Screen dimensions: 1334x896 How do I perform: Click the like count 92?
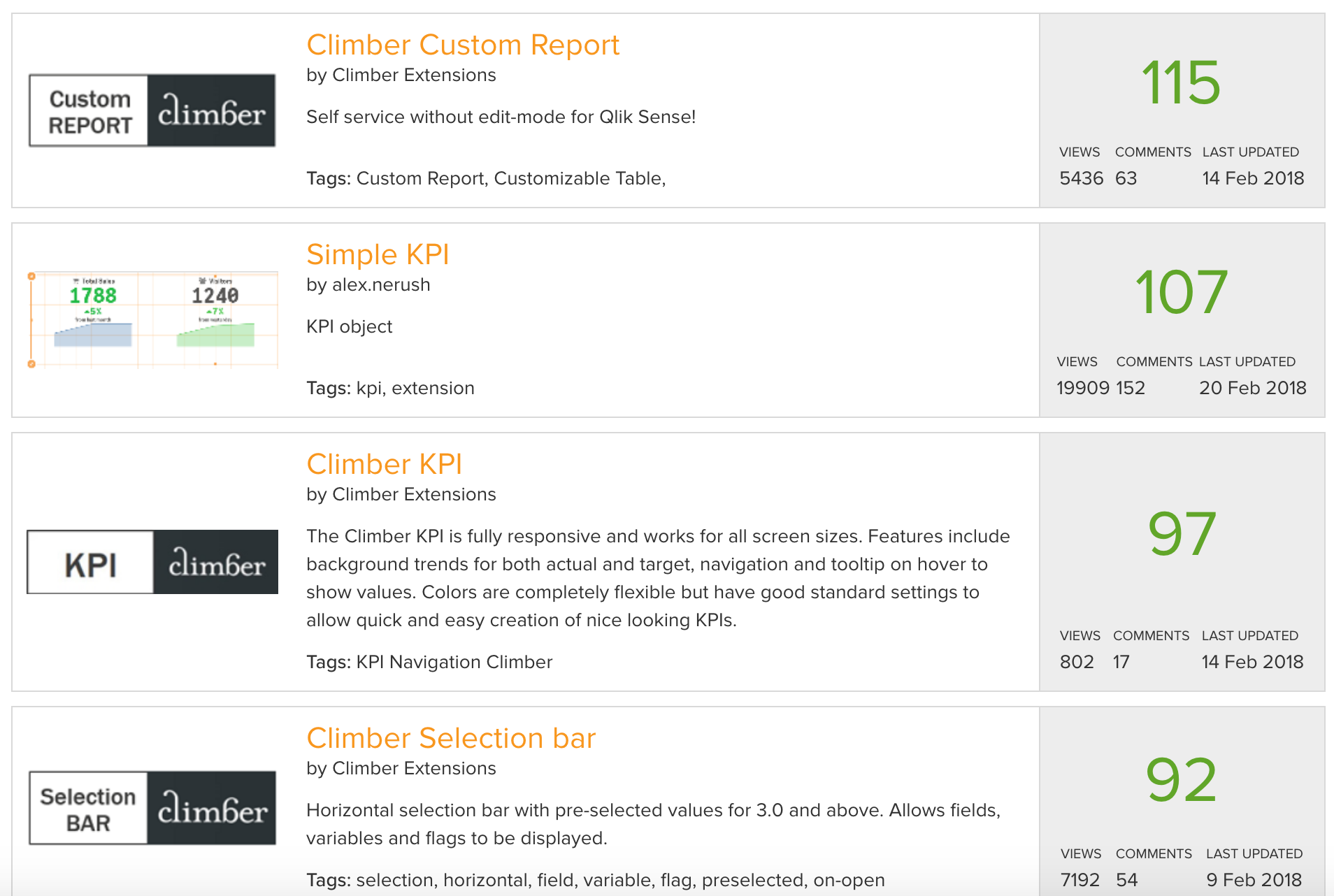1181,780
